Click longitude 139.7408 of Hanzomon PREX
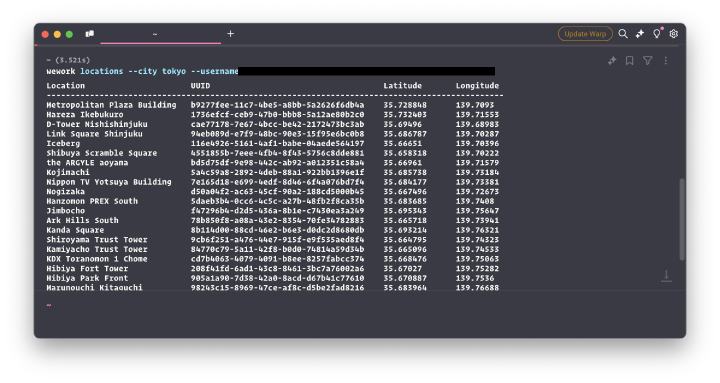 (475, 201)
